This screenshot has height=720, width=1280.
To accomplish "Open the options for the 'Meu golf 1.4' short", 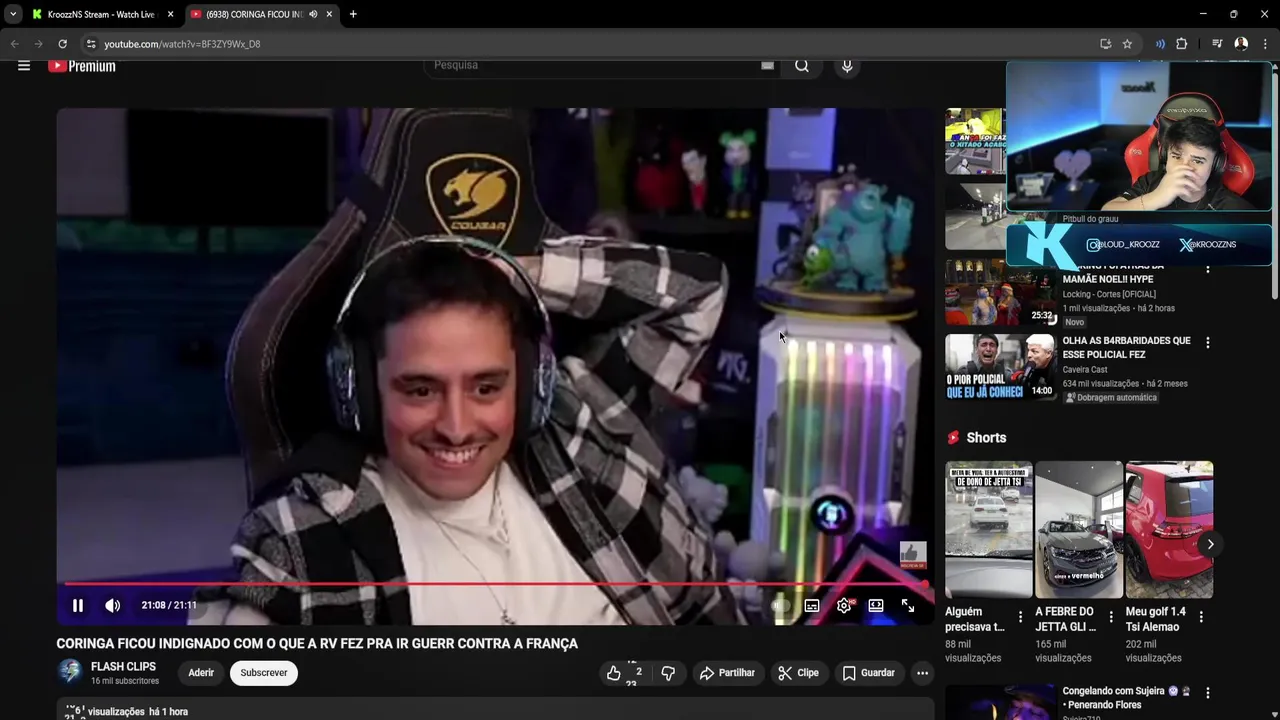I will [x=1200, y=617].
